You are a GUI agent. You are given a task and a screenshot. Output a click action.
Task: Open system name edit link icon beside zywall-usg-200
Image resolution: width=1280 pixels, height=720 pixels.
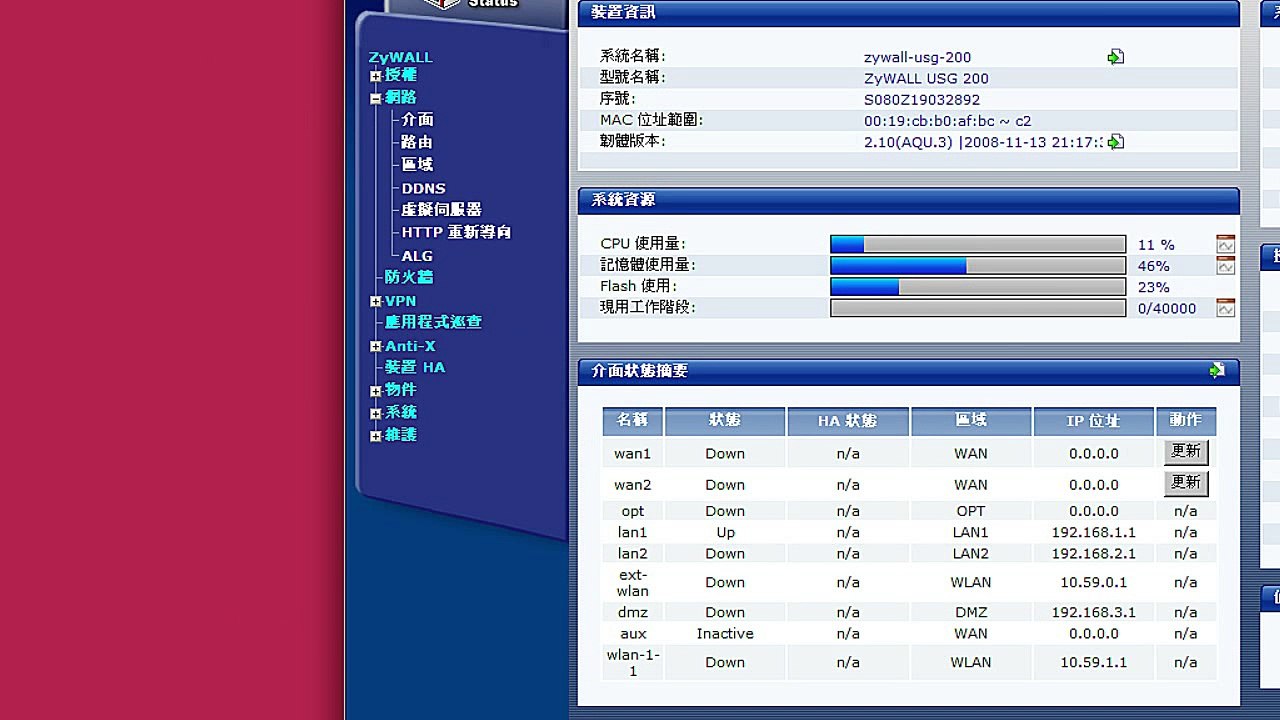[1116, 57]
